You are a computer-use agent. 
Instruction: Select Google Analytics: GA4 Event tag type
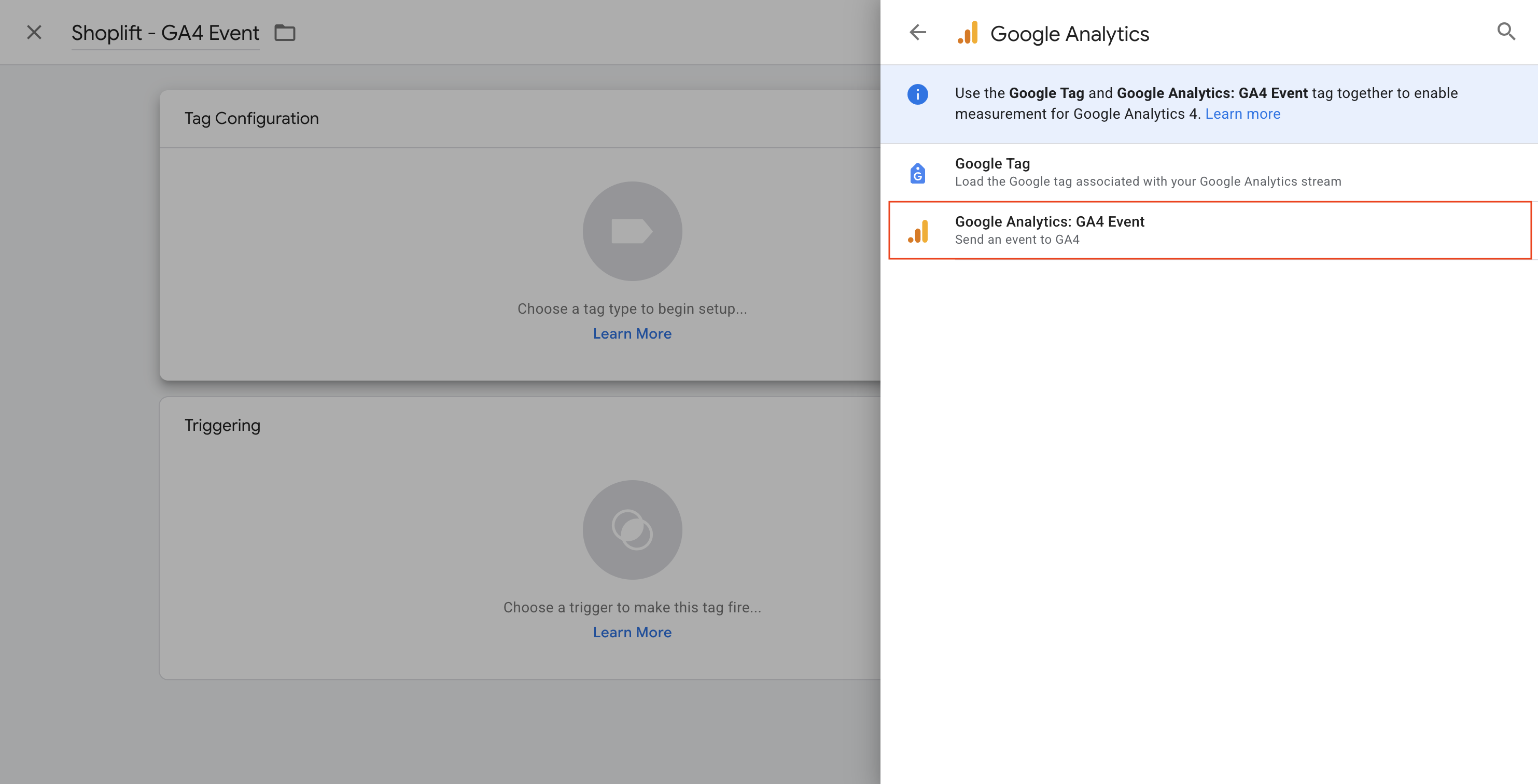[1050, 222]
